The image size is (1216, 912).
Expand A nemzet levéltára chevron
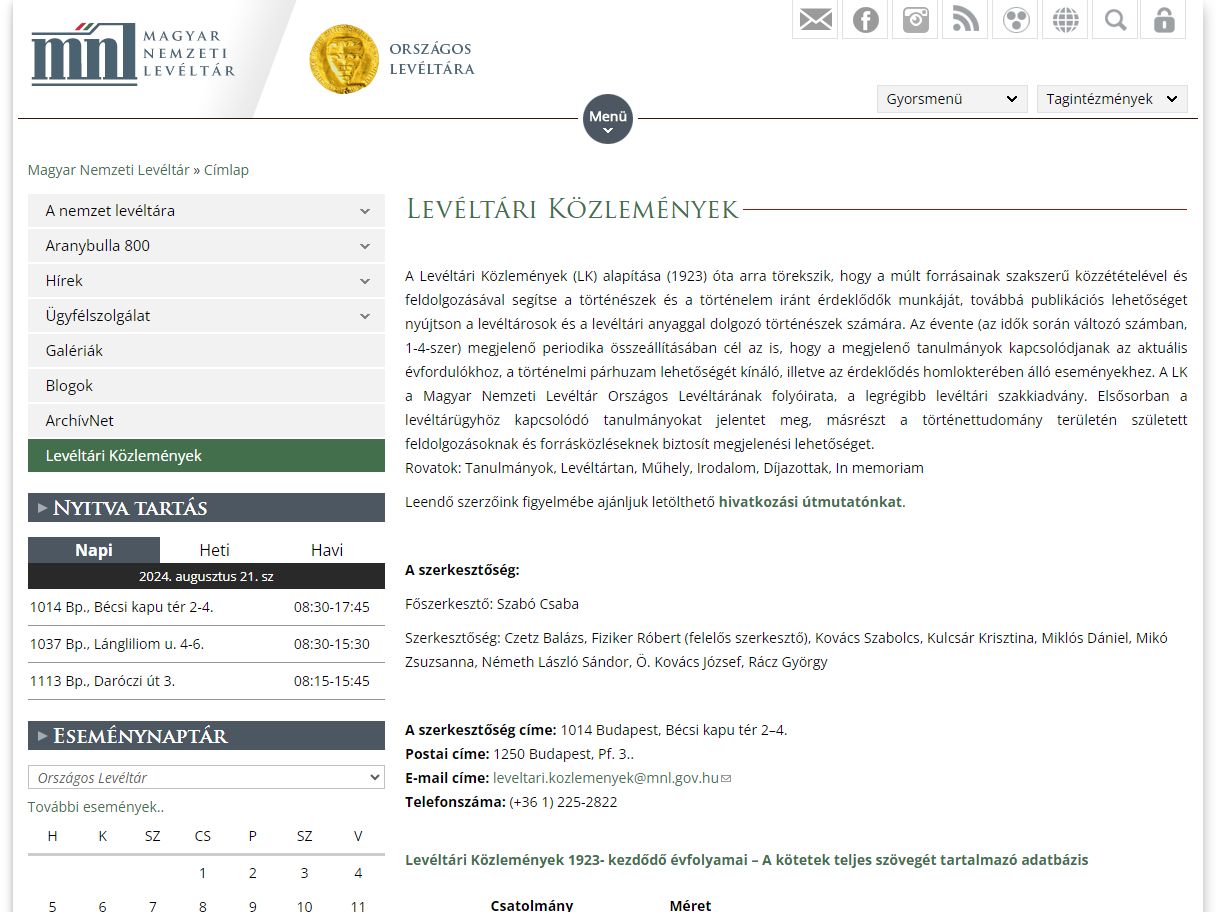365,211
